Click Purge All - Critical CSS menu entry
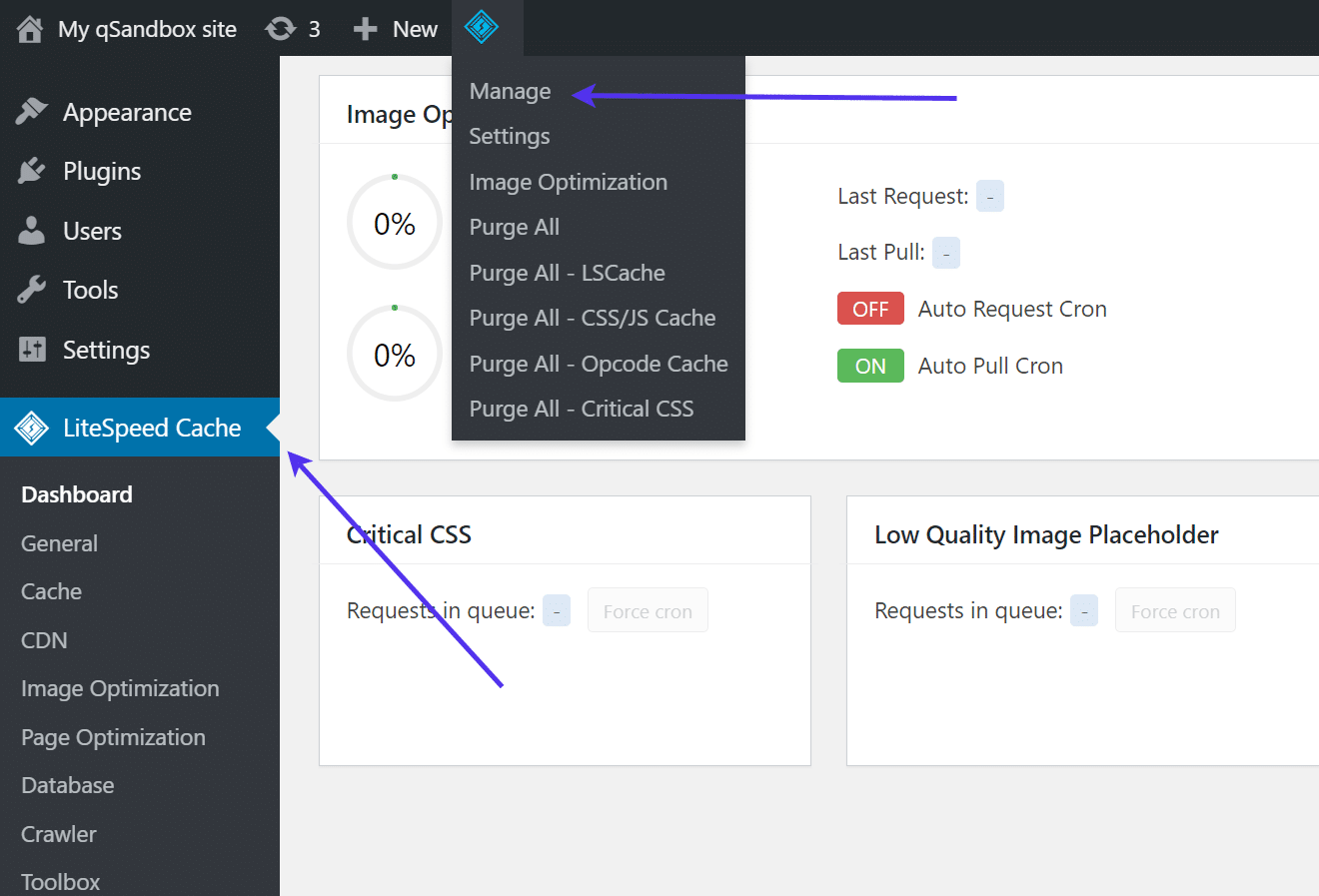The width and height of the screenshot is (1319, 896). point(581,408)
